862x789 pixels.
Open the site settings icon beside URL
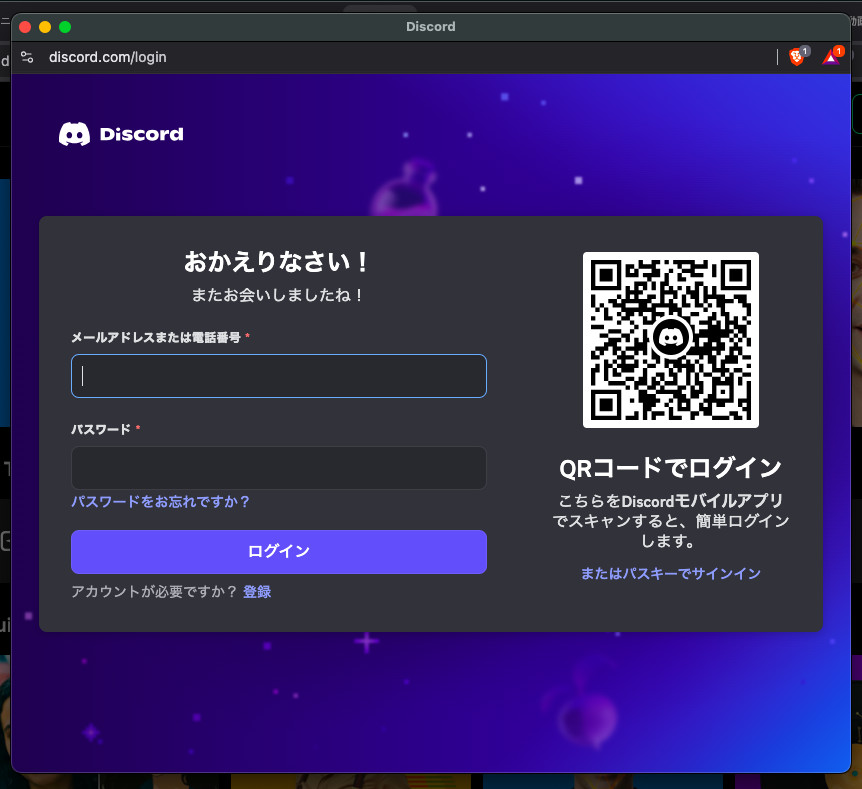(27, 57)
